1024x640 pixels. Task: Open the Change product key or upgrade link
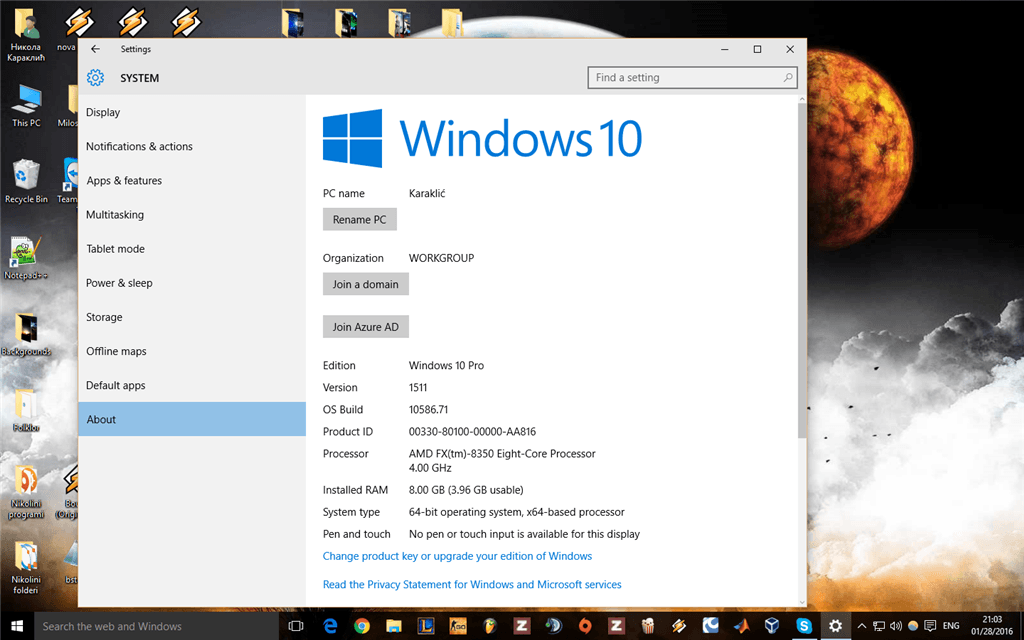(x=457, y=556)
